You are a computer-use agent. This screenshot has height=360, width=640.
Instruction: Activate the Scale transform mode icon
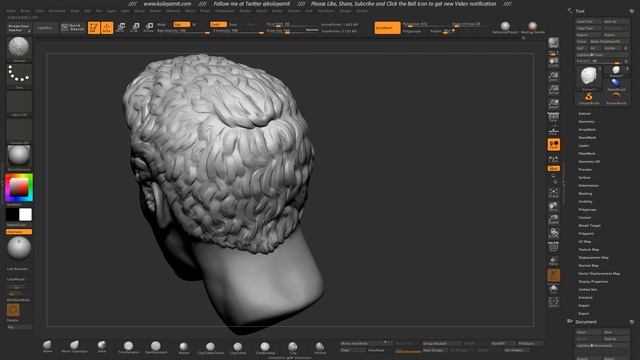[x=135, y=27]
